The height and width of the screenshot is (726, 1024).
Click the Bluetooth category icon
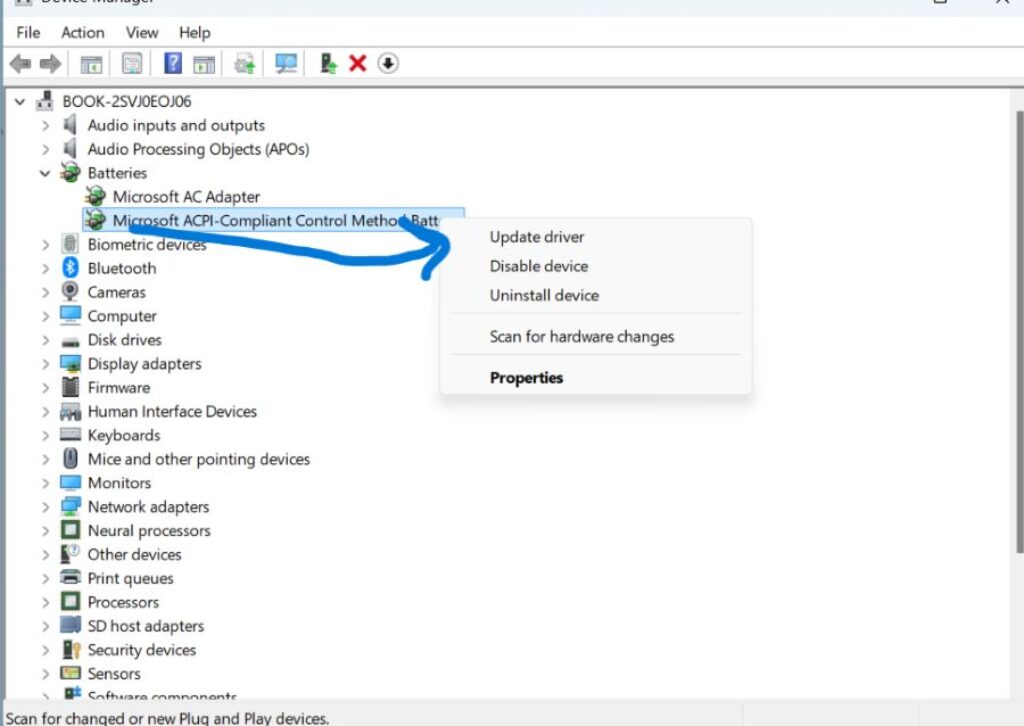tap(70, 268)
